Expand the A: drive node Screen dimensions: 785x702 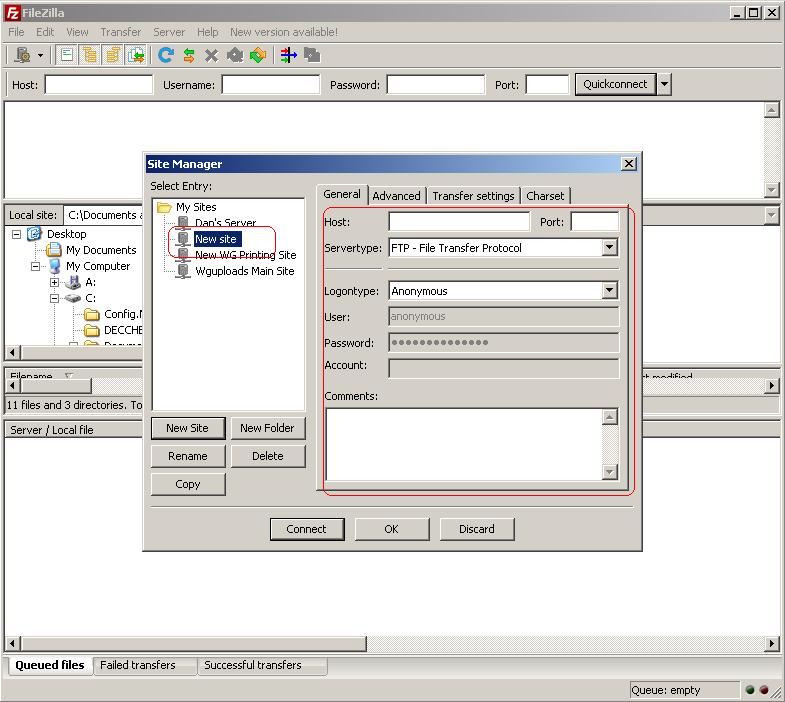click(x=54, y=282)
